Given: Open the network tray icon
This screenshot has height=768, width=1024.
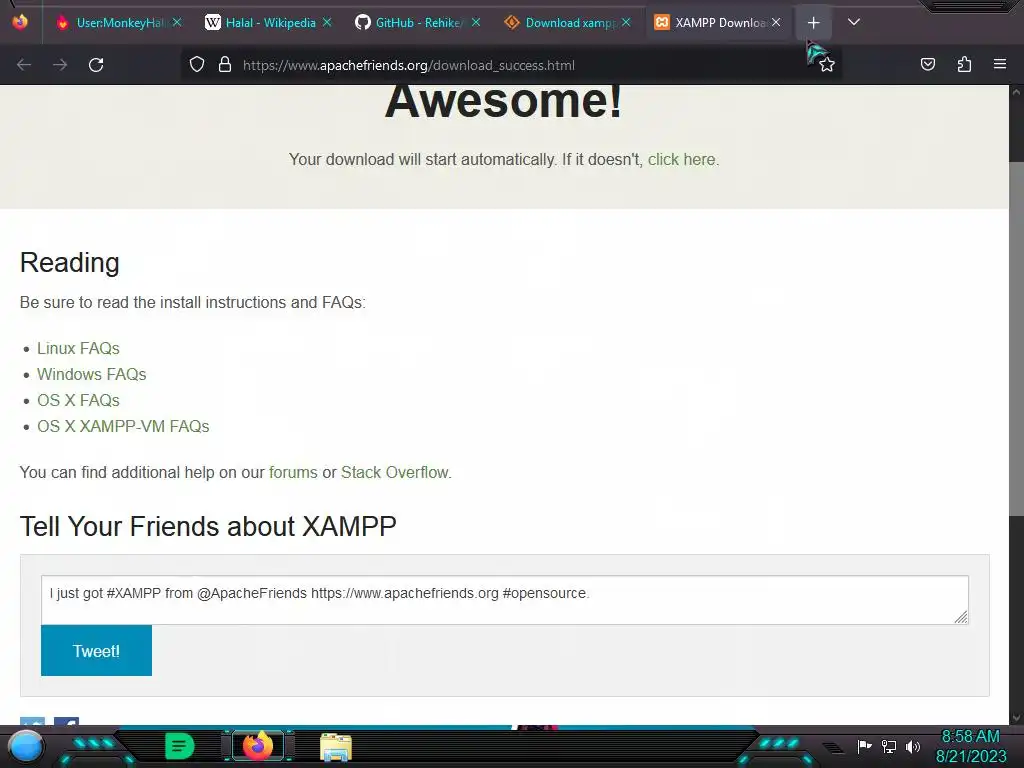Looking at the screenshot, I should (x=888, y=746).
